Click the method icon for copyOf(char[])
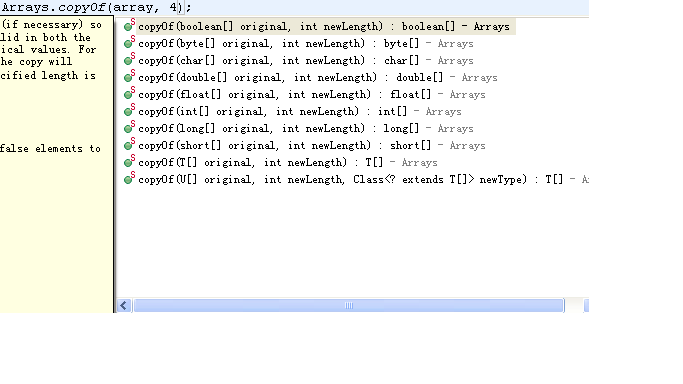The width and height of the screenshot is (683, 384). pos(129,60)
